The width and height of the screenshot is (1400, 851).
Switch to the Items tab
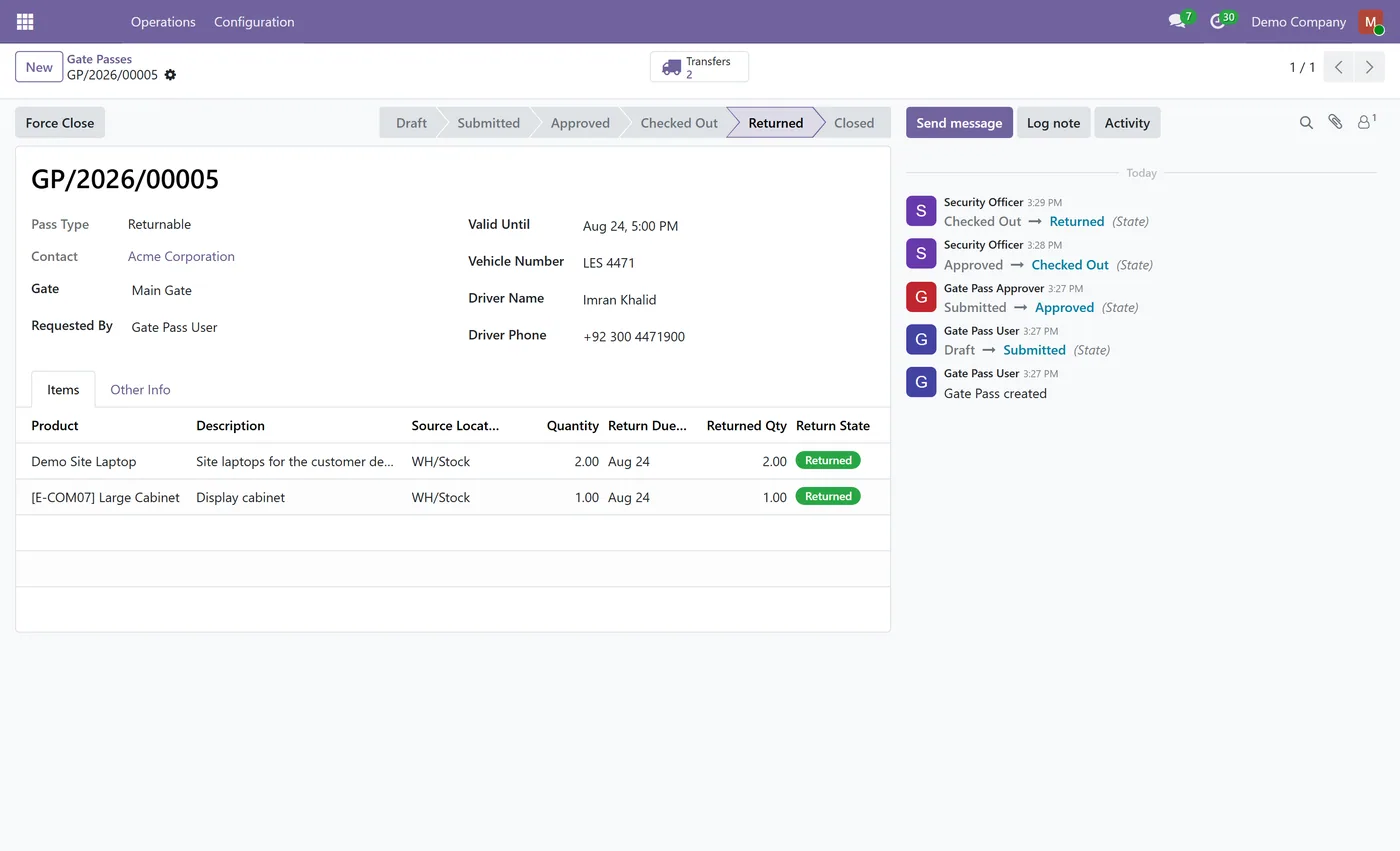coord(63,389)
